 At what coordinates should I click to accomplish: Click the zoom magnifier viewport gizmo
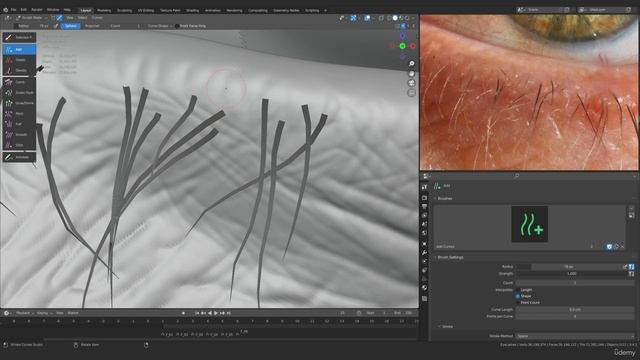(x=411, y=64)
